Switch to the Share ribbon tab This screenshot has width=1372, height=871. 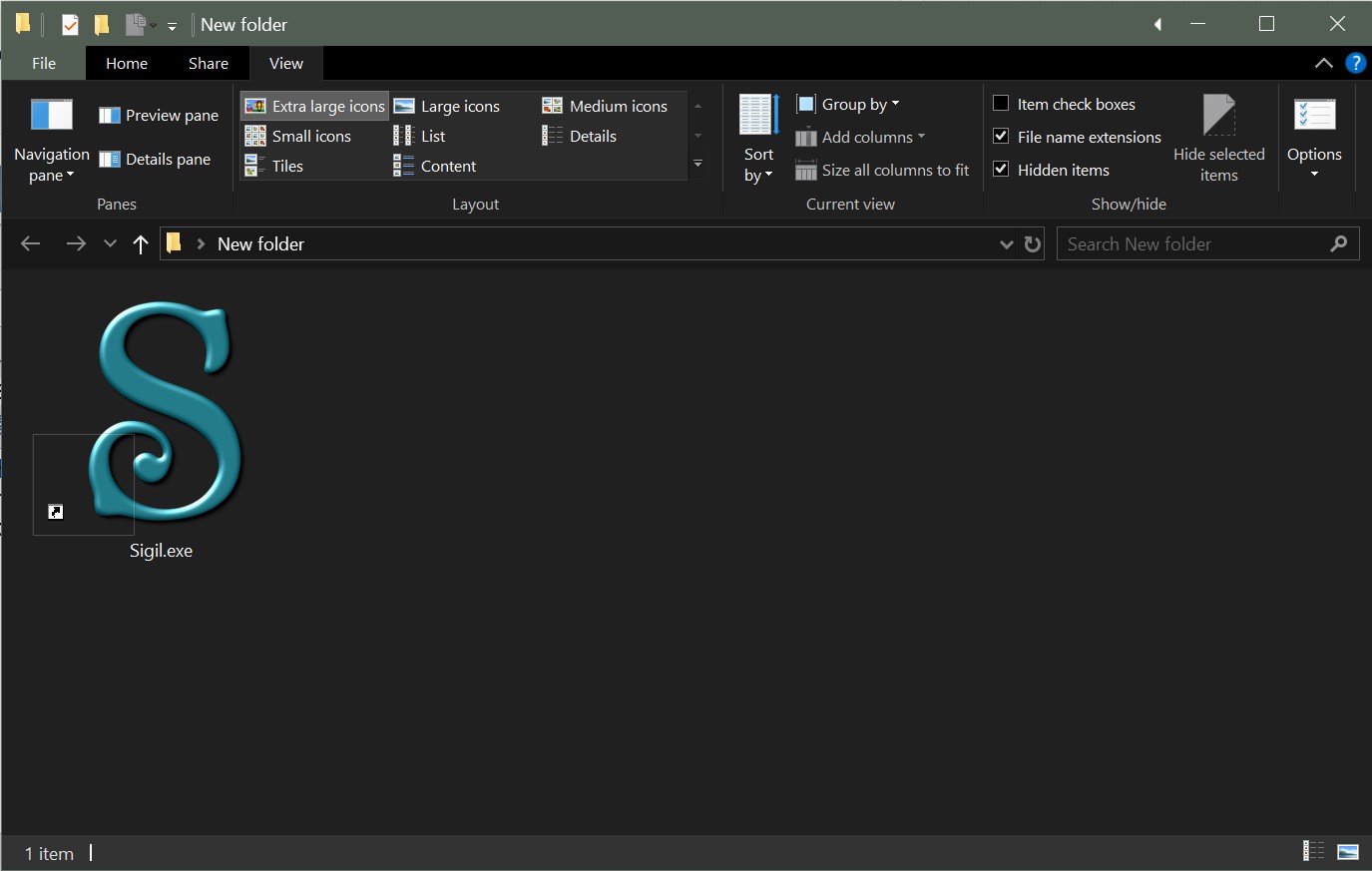[x=209, y=63]
